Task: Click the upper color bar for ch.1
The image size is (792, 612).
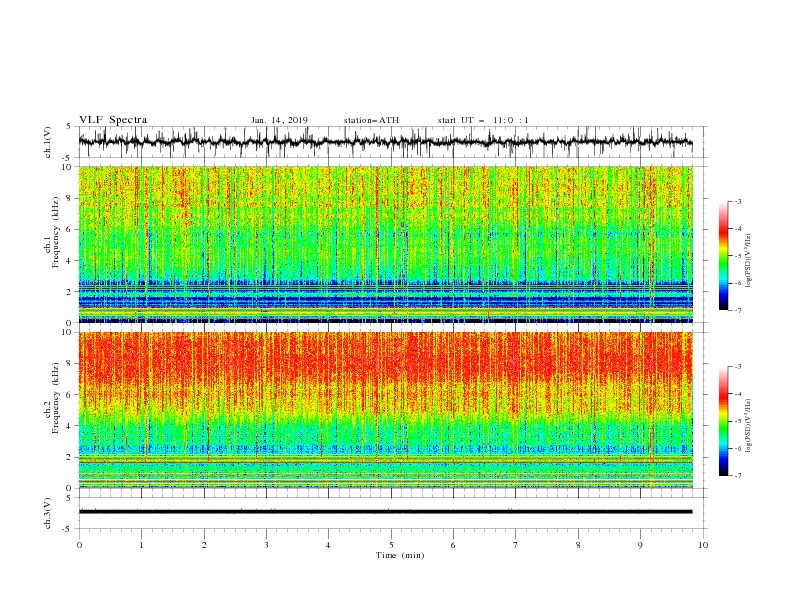Action: pos(724,255)
